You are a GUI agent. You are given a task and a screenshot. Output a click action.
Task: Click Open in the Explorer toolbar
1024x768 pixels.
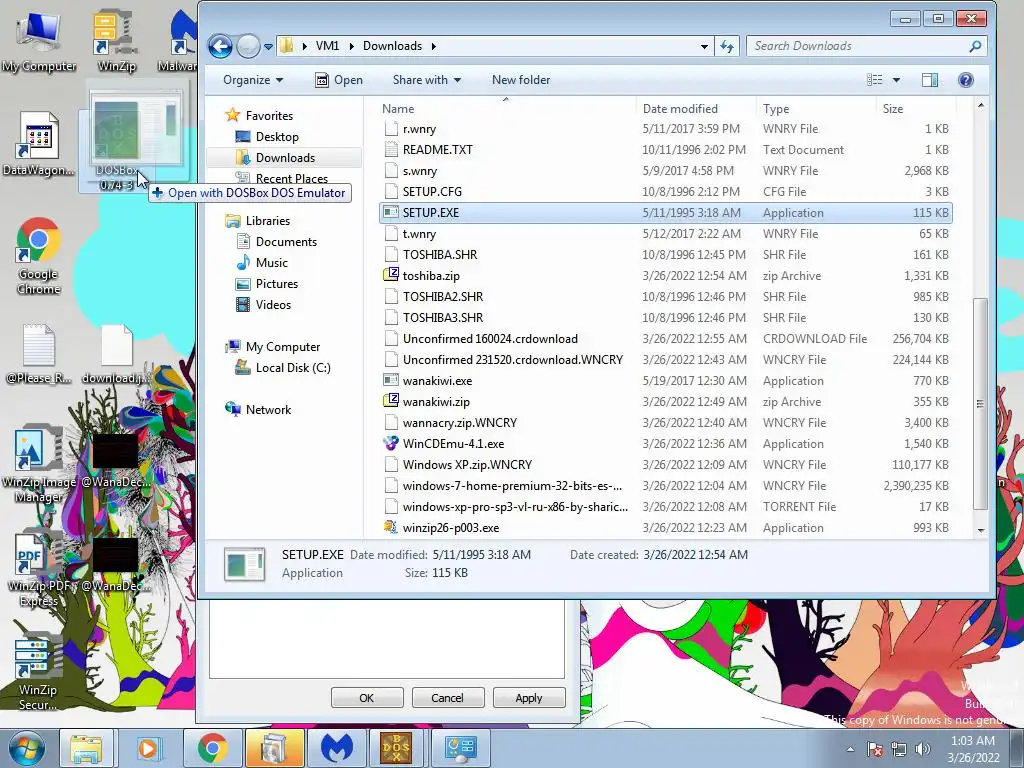[x=339, y=80]
